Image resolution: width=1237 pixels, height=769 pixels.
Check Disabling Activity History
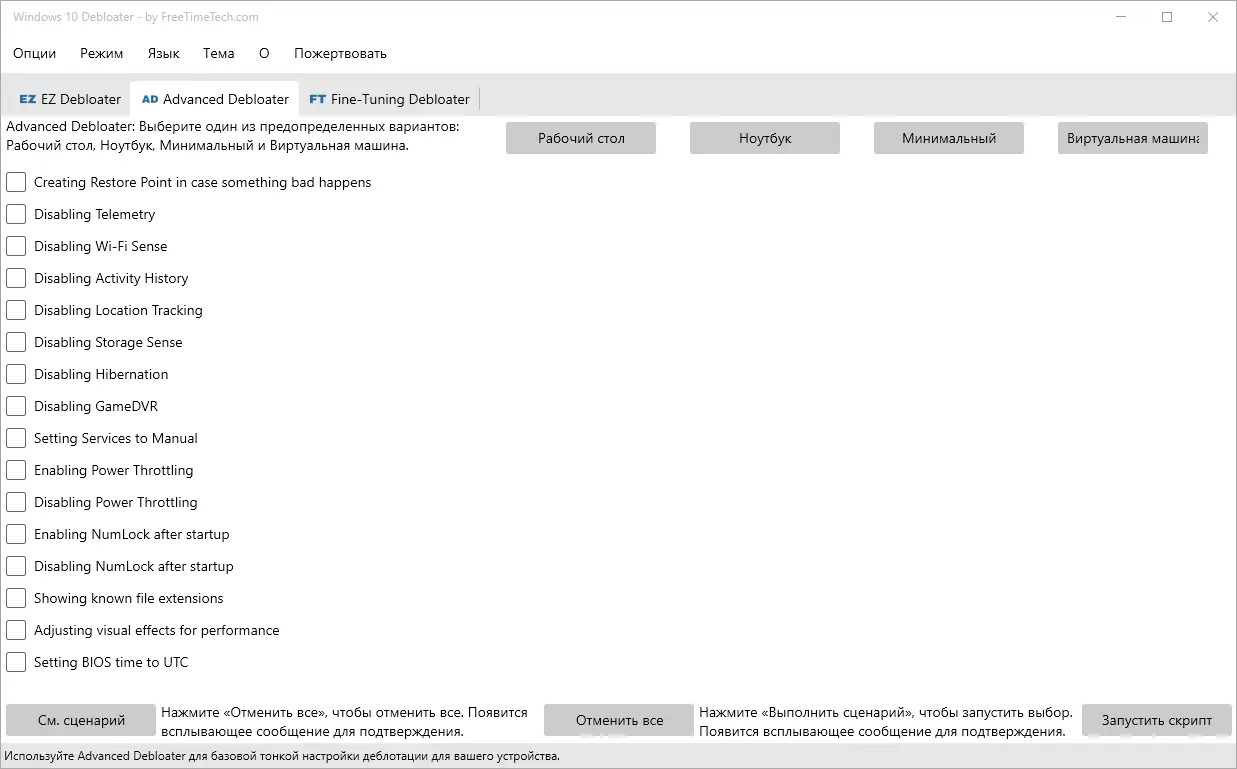pos(16,278)
